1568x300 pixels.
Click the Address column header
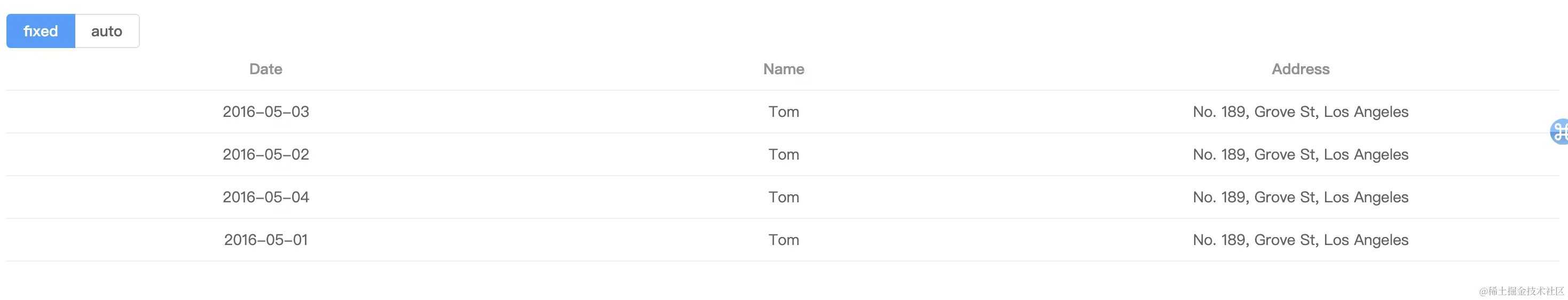[1301, 69]
